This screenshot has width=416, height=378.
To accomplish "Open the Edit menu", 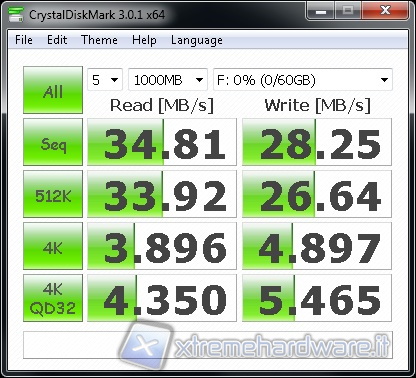I will tap(57, 40).
